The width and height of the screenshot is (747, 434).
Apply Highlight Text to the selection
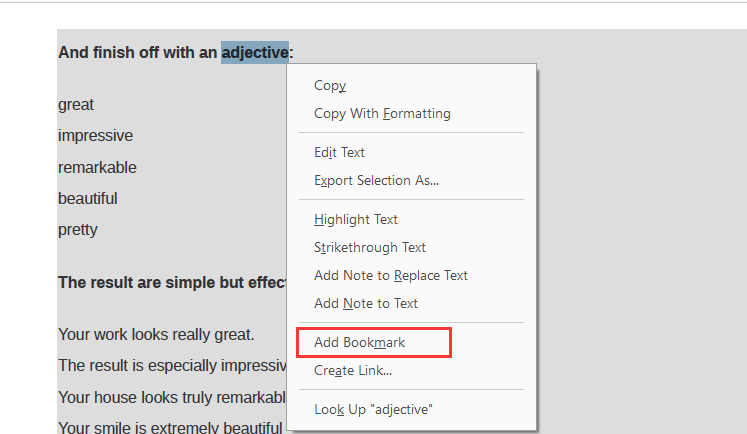(355, 220)
